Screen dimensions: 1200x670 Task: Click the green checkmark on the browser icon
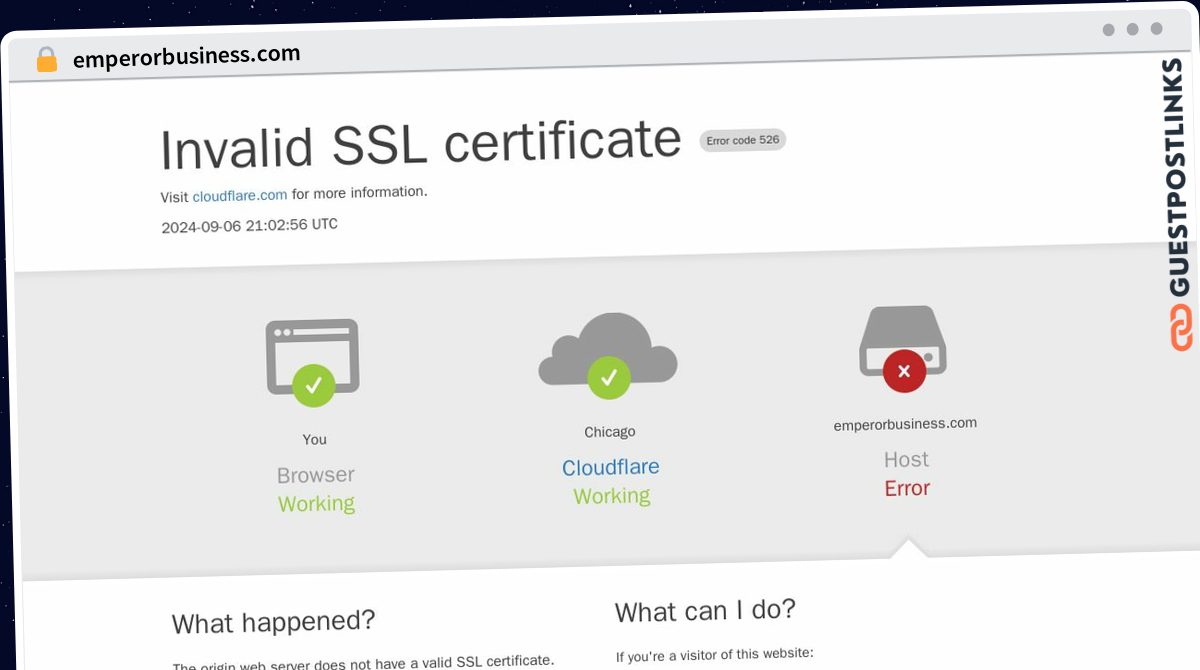click(313, 385)
